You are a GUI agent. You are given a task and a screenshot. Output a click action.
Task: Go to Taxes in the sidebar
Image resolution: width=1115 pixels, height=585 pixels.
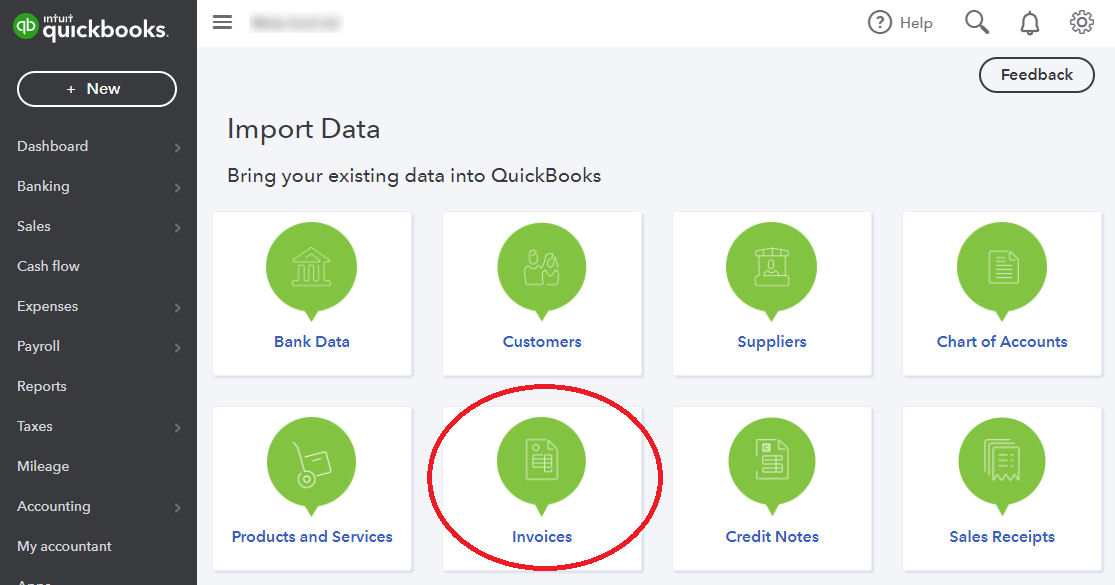point(35,426)
